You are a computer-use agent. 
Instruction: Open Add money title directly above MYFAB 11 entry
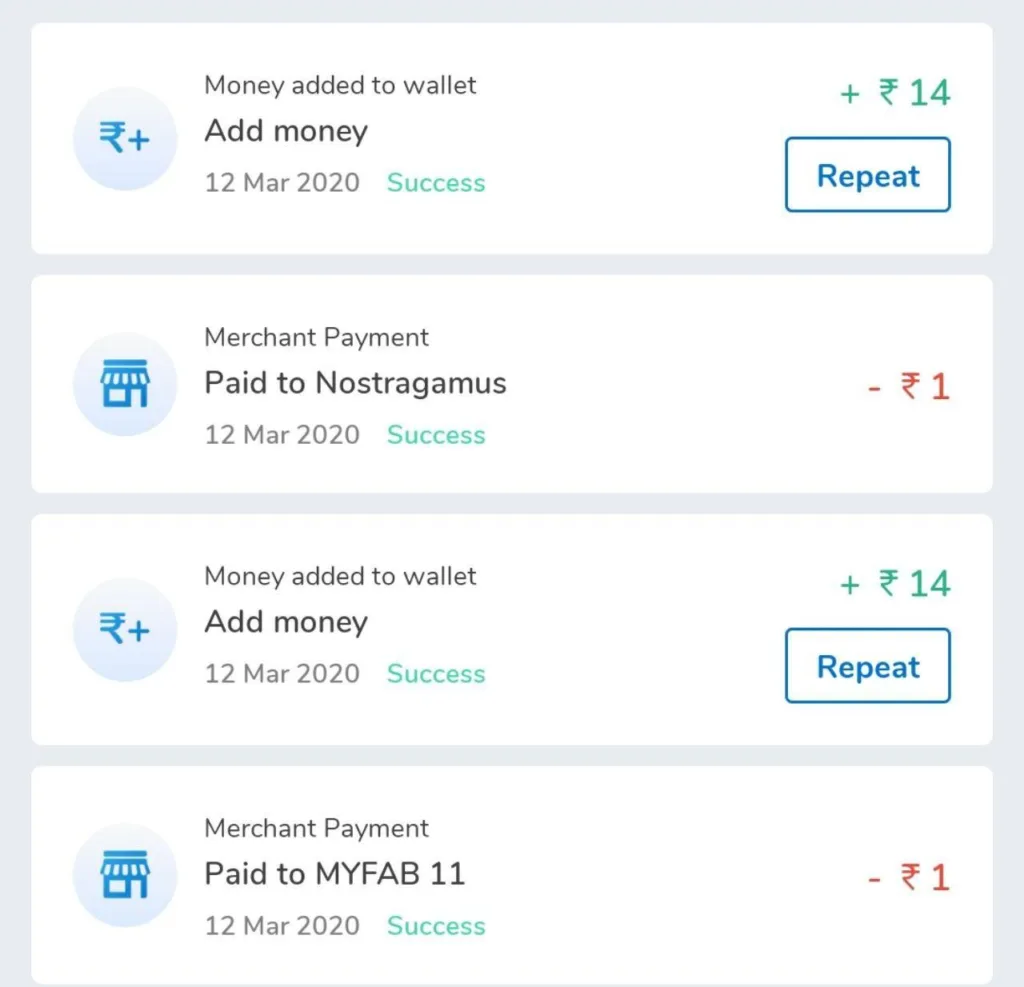[x=286, y=622]
